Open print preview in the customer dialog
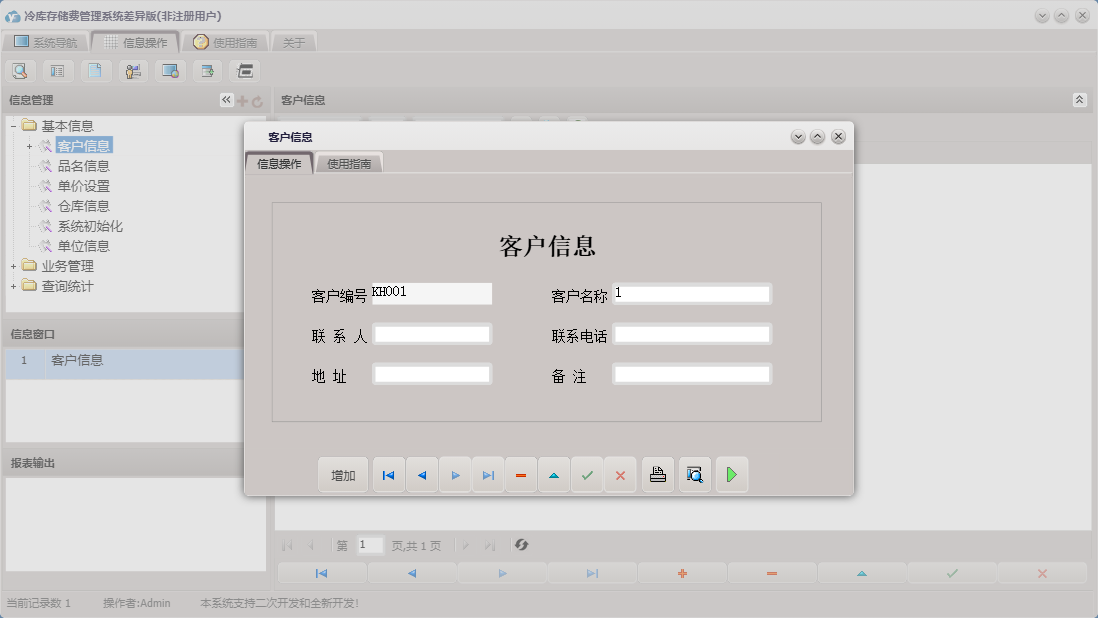The height and width of the screenshot is (618, 1098). (x=695, y=474)
